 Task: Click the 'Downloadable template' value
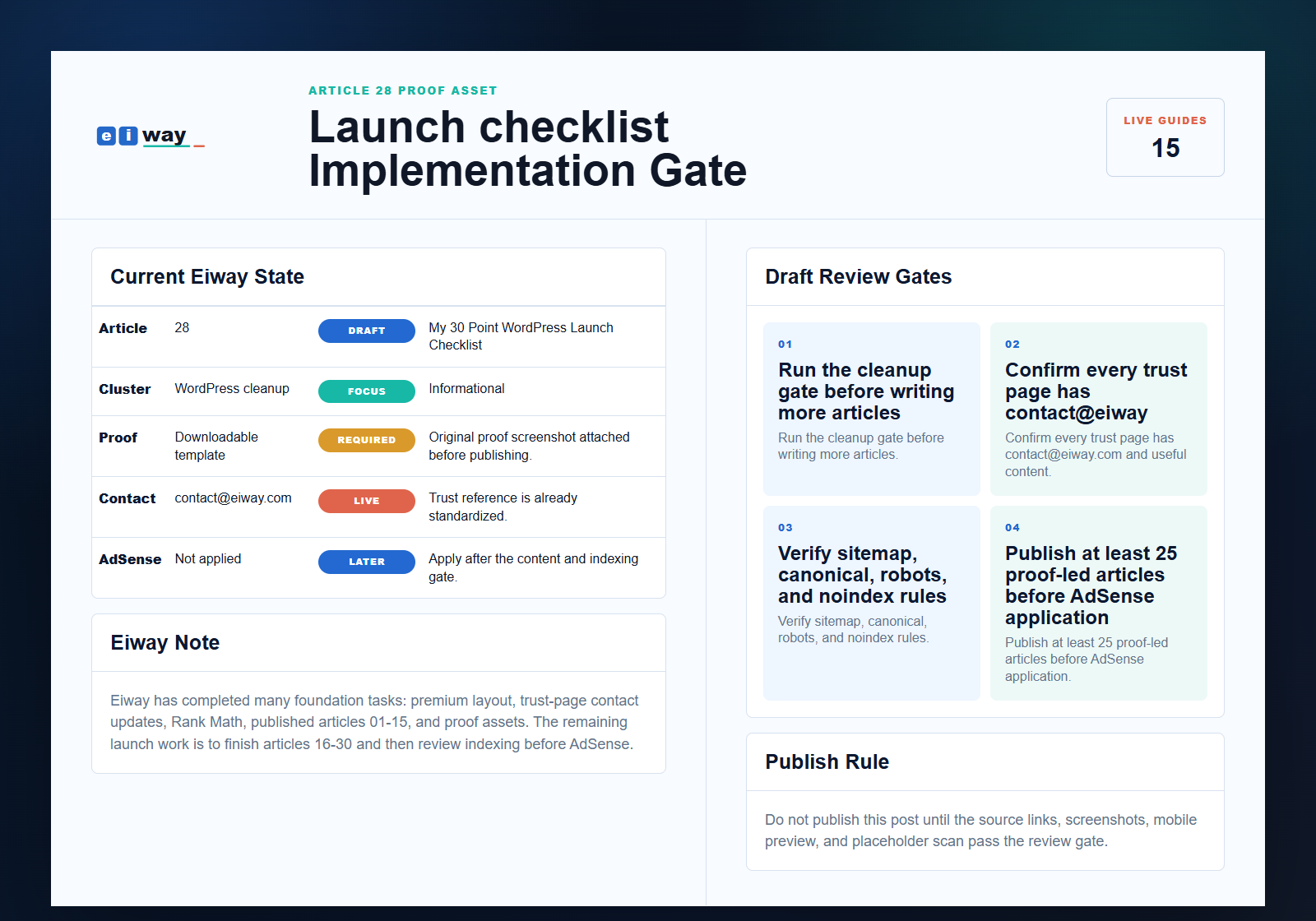pyautogui.click(x=216, y=446)
